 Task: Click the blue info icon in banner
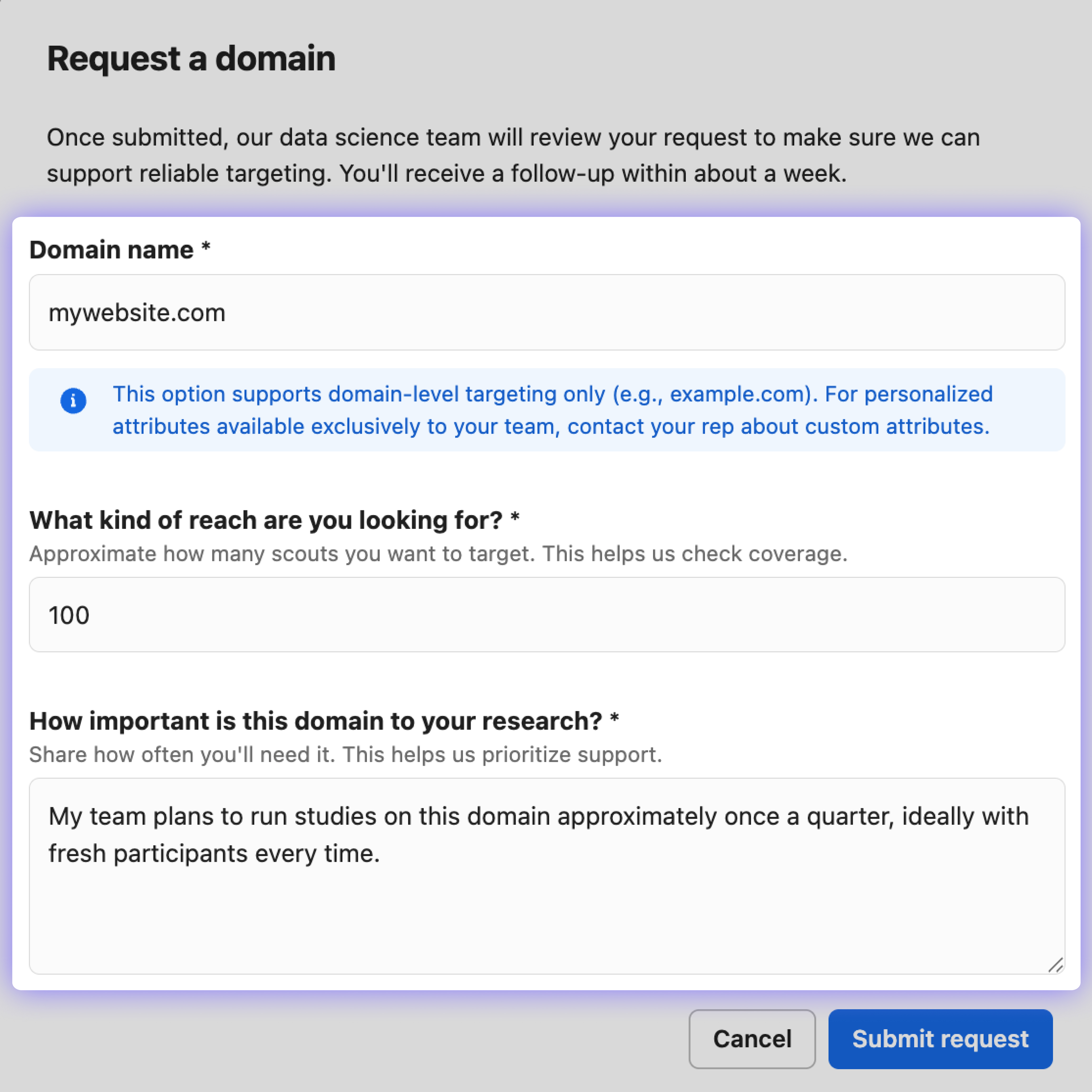tap(73, 401)
